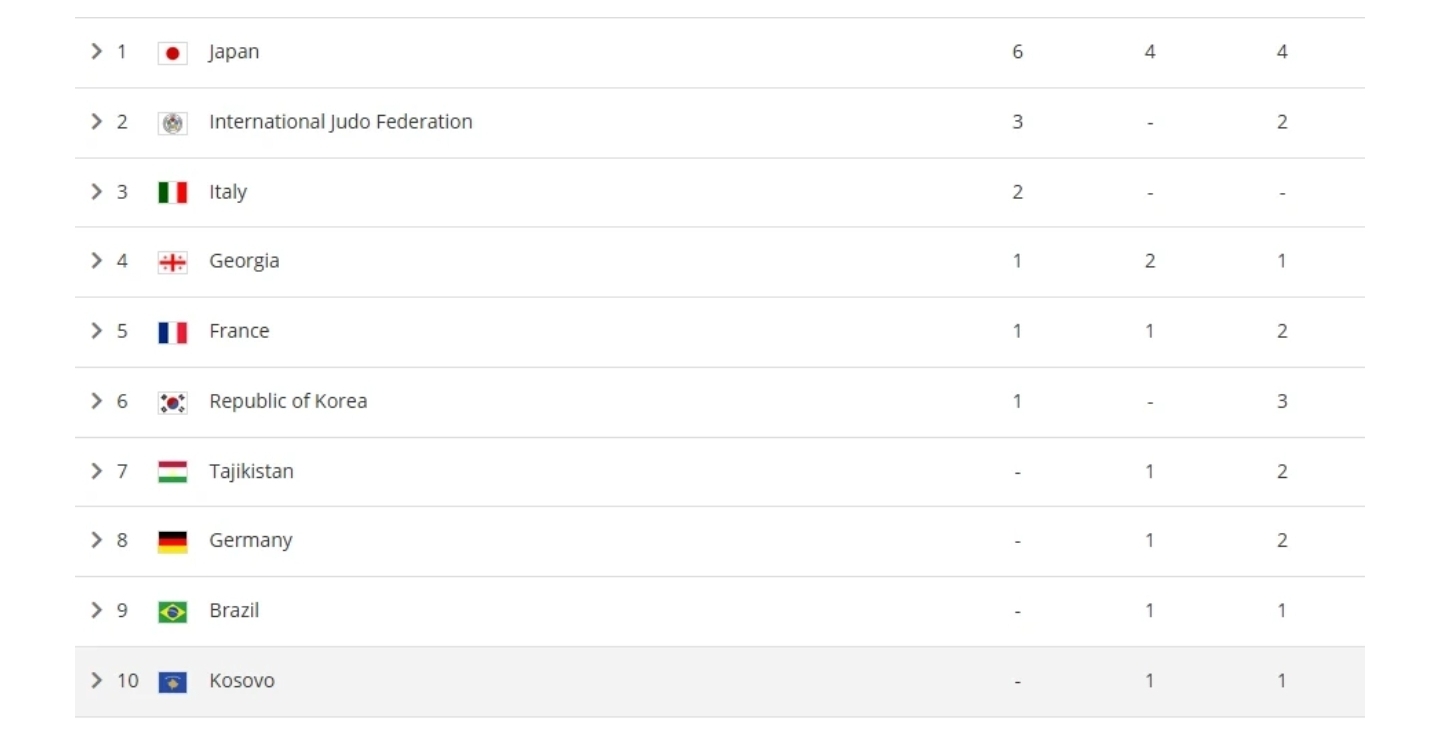Expand the Kosovo row chevron
Screen dimensions: 1439x729
97,680
